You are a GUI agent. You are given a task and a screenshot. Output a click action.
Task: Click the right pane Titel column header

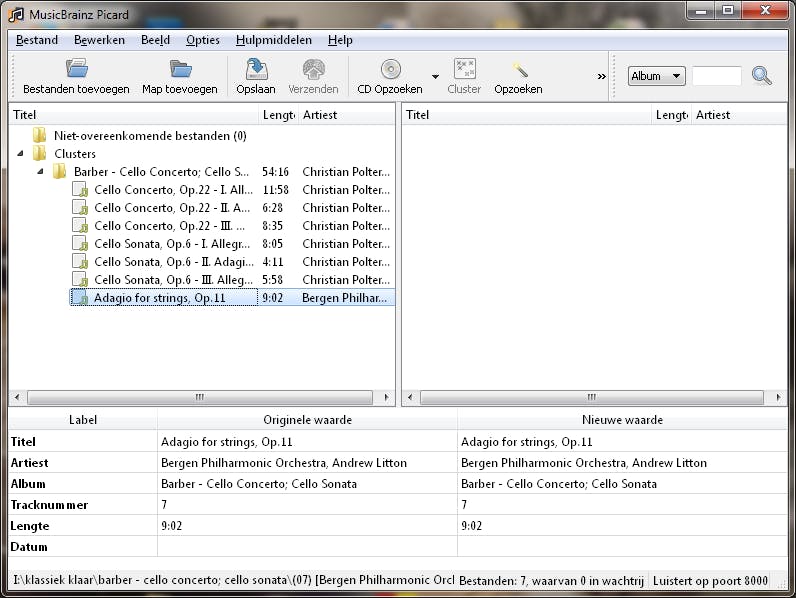[527, 115]
